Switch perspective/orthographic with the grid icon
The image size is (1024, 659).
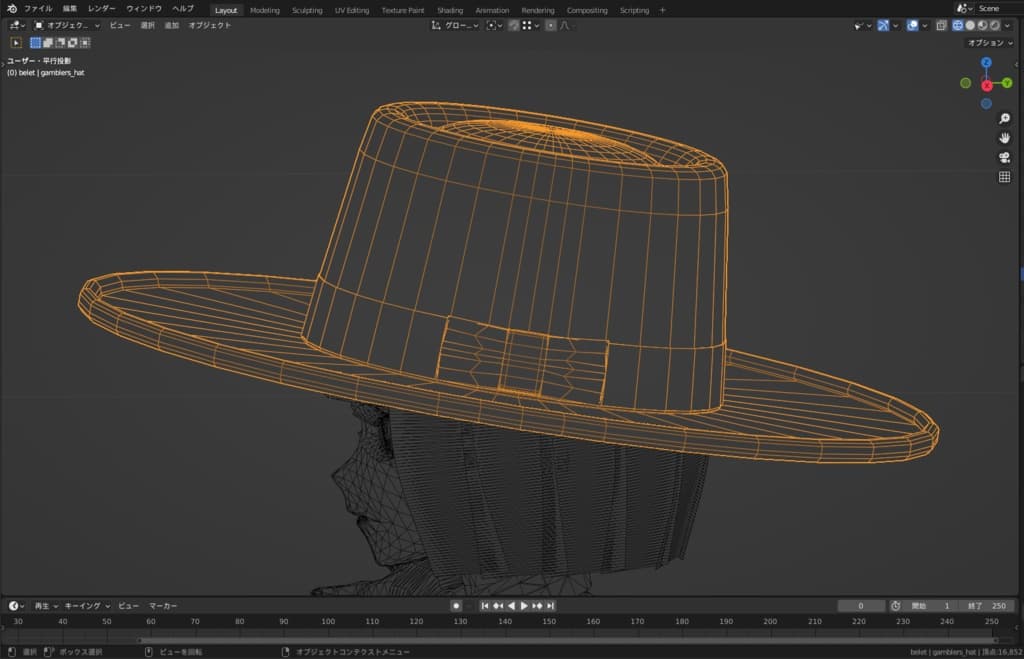coord(1004,177)
